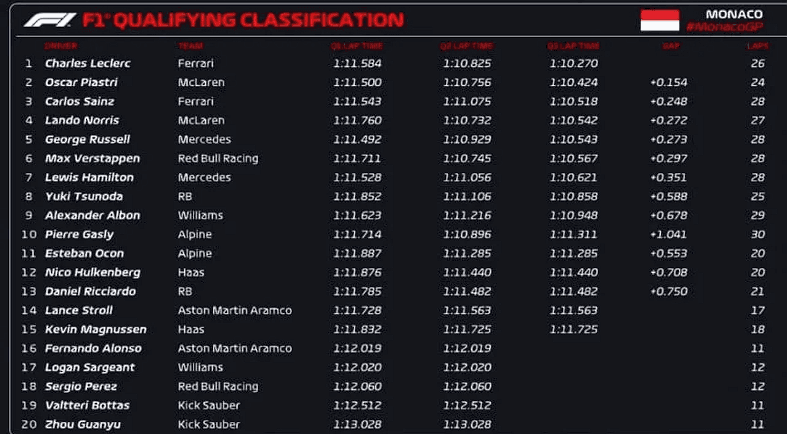Click the F1 Qualifying Classification title
The image size is (787, 434).
(x=243, y=21)
